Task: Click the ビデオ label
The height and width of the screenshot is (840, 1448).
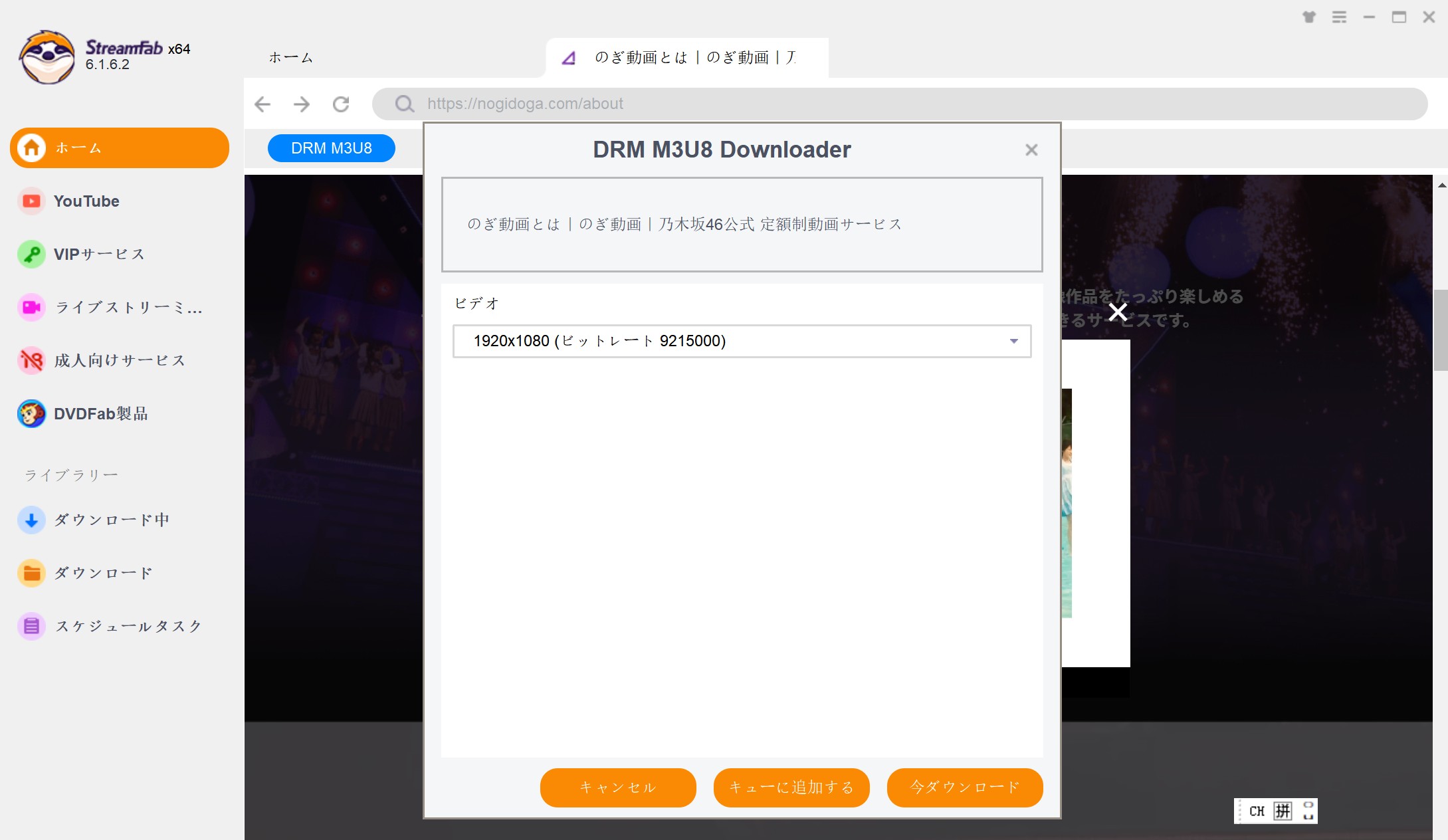Action: pyautogui.click(x=476, y=304)
